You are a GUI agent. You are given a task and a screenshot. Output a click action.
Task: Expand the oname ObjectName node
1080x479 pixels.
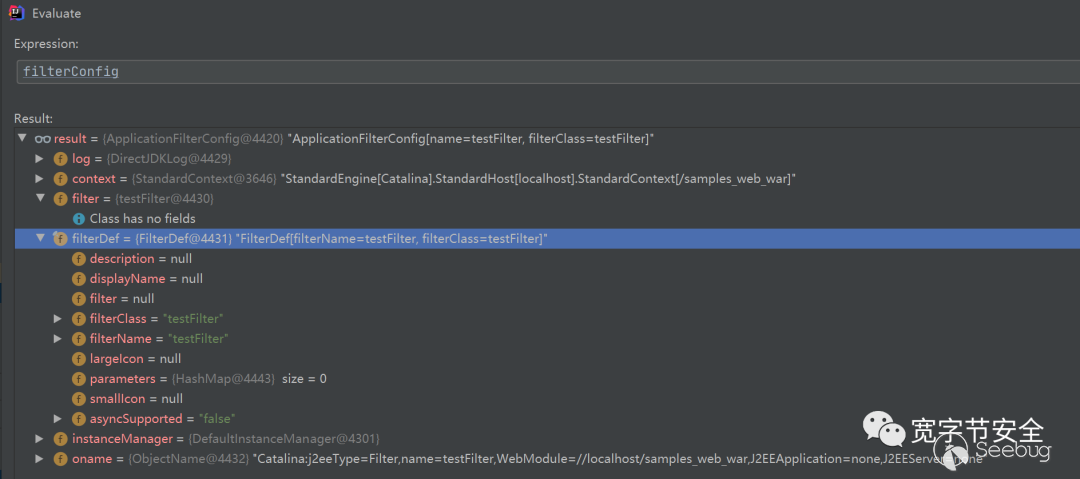[x=41, y=458]
